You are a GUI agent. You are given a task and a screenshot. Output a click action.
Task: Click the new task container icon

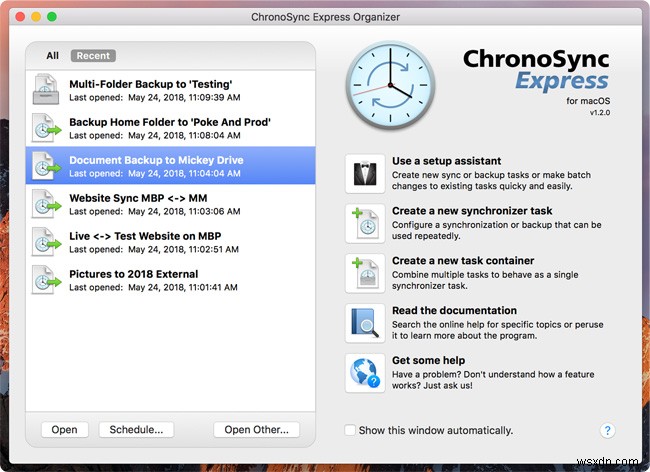tap(365, 273)
